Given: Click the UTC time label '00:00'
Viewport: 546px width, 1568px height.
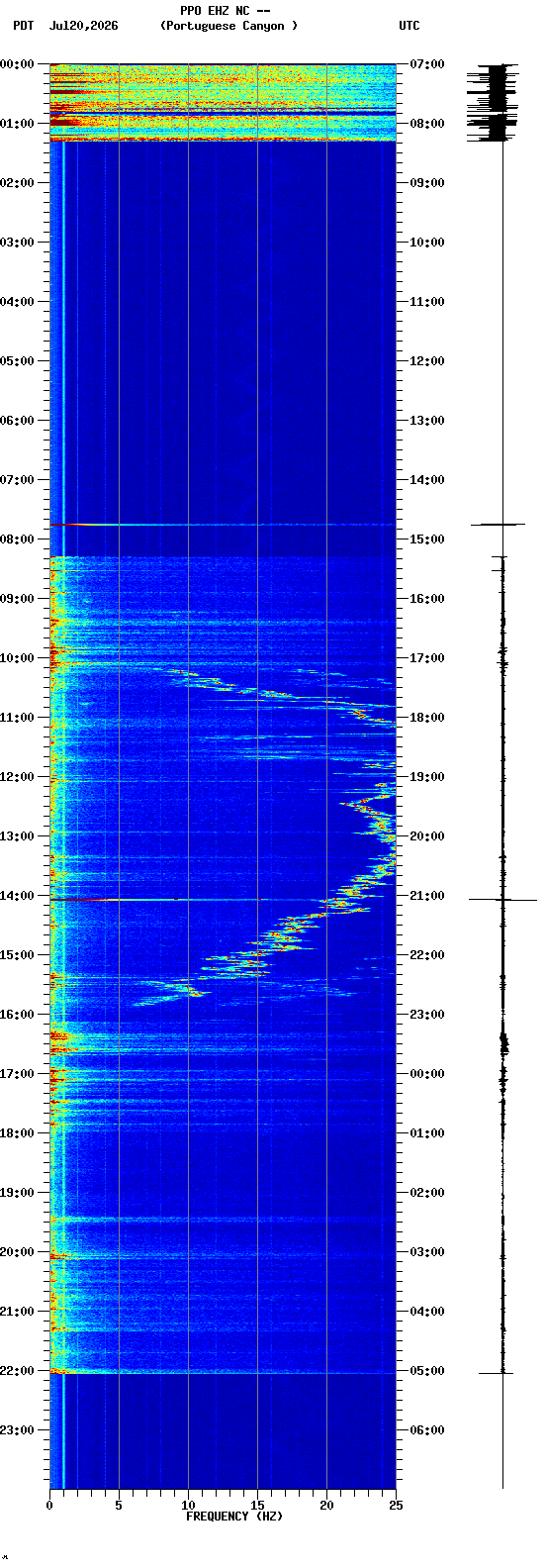Looking at the screenshot, I should 427,1073.
